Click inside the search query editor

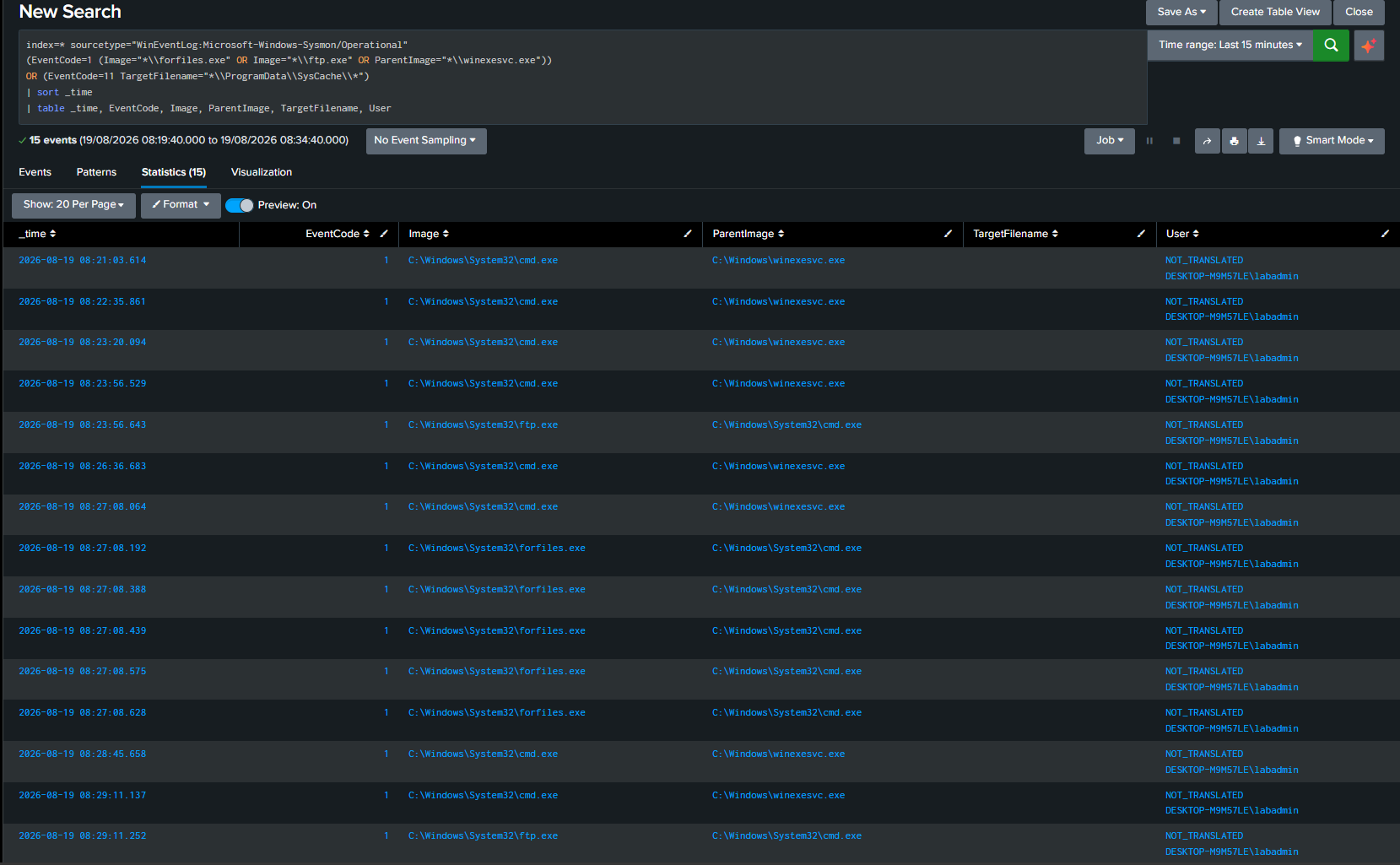point(582,77)
